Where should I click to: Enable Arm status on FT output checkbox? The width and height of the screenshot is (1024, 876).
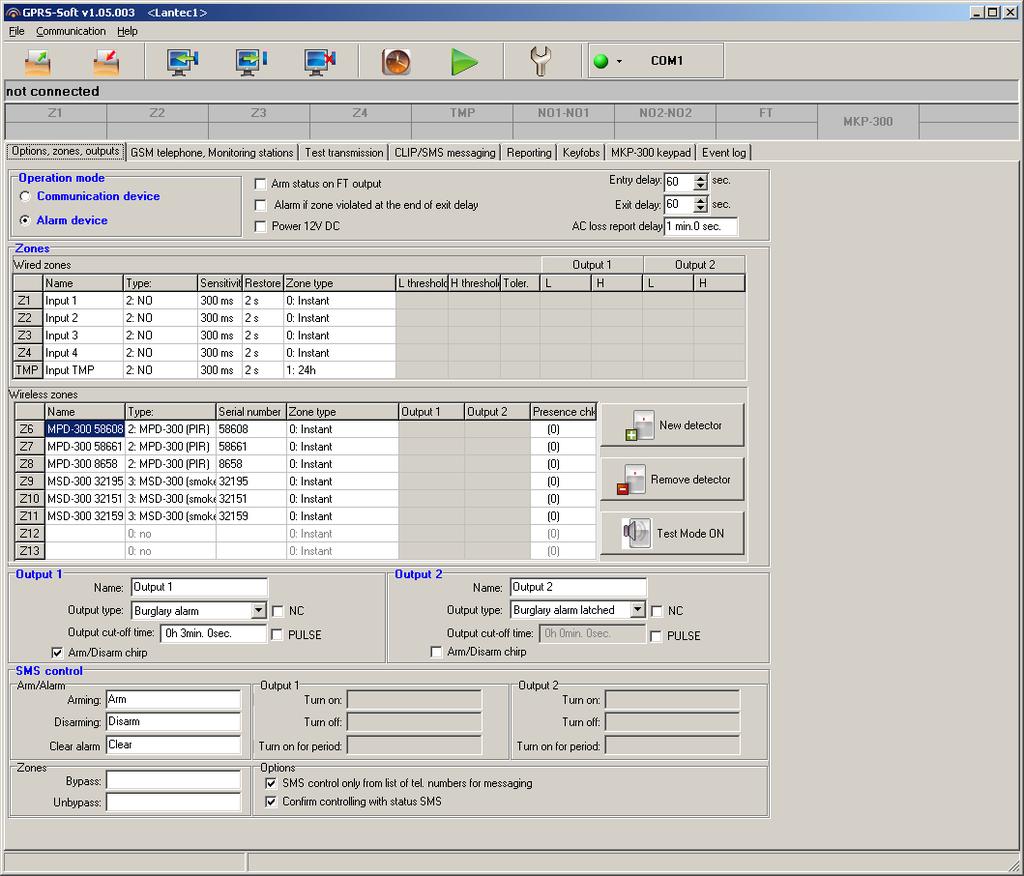(x=260, y=184)
